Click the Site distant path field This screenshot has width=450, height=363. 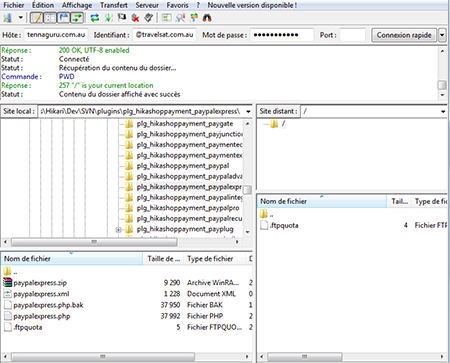pyautogui.click(x=370, y=111)
